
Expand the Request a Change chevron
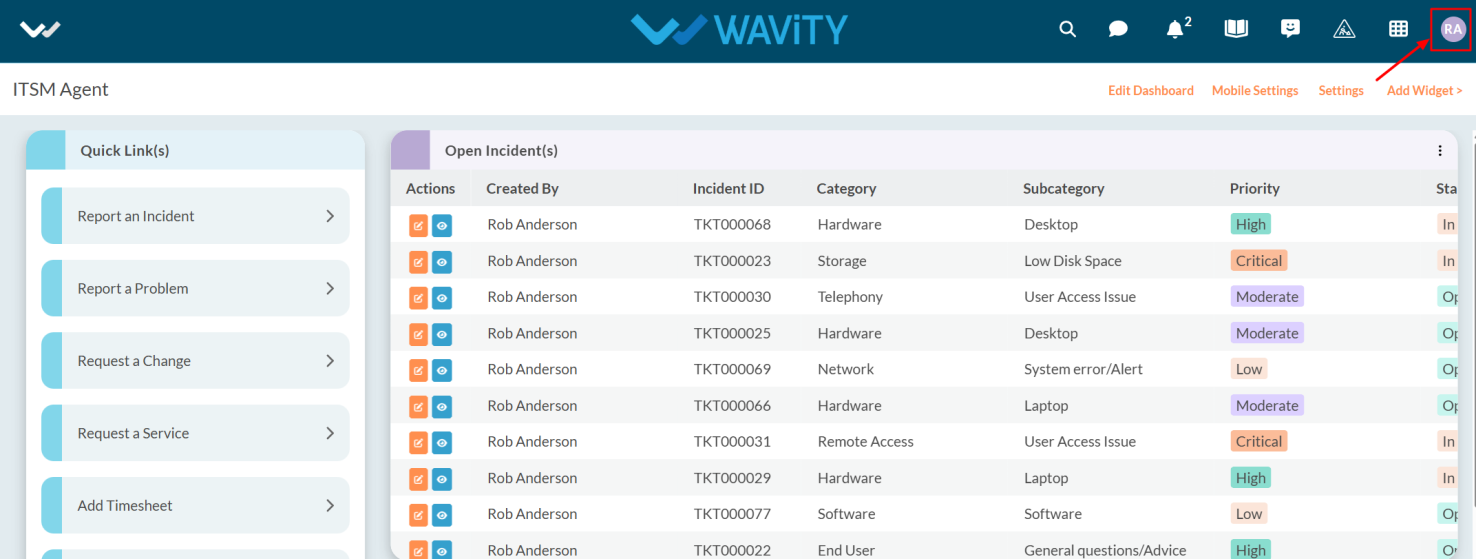pos(330,361)
